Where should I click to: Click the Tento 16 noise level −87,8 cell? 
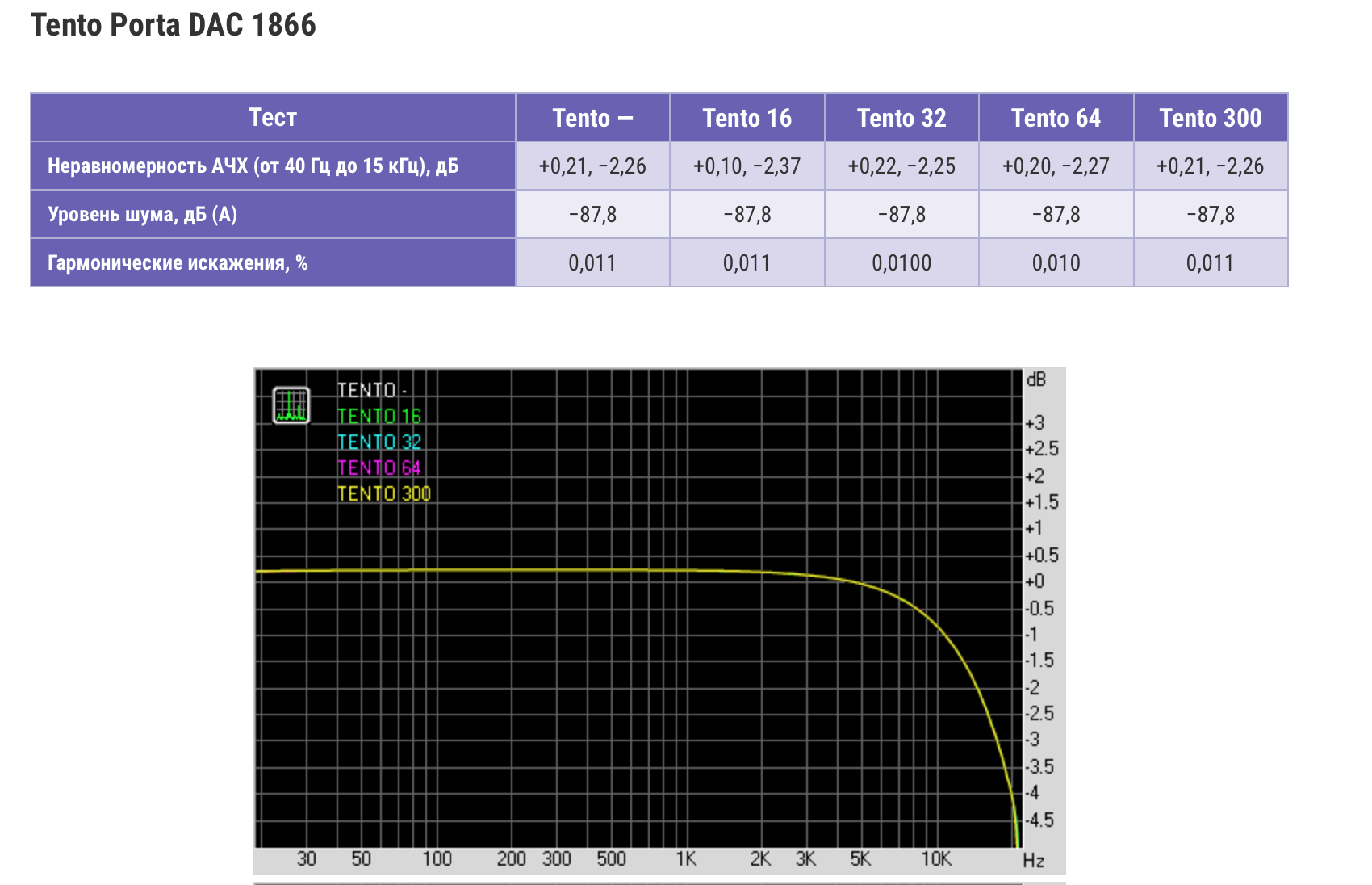click(747, 215)
